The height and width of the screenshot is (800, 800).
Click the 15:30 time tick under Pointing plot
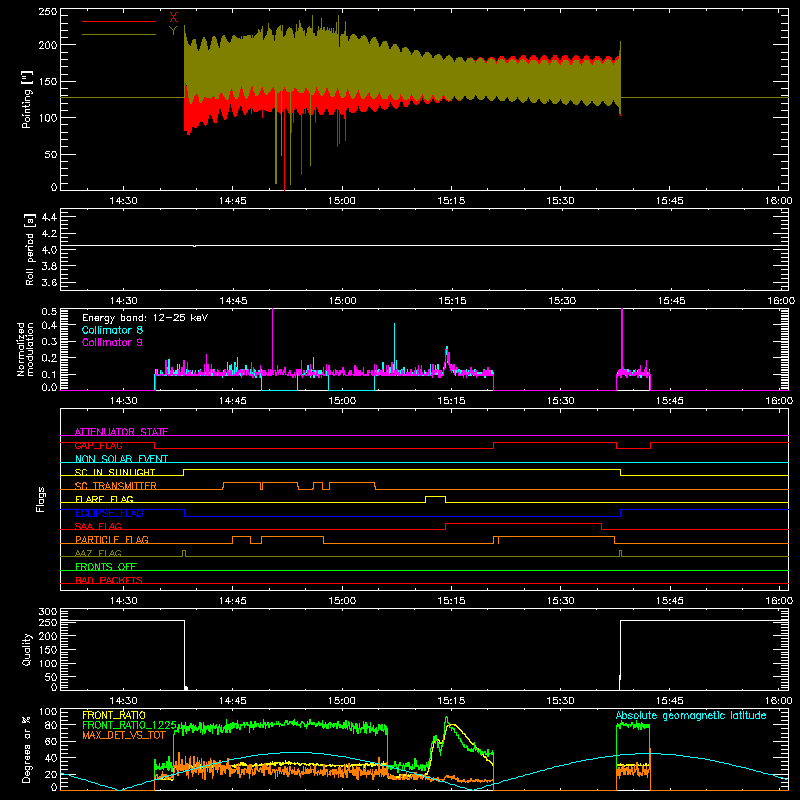pyautogui.click(x=560, y=201)
